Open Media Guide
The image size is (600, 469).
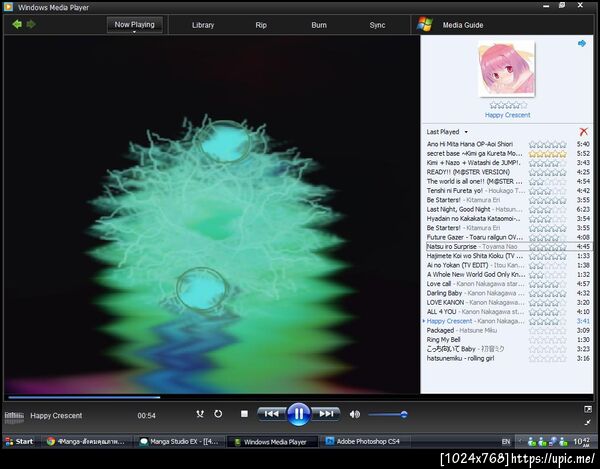tap(463, 25)
